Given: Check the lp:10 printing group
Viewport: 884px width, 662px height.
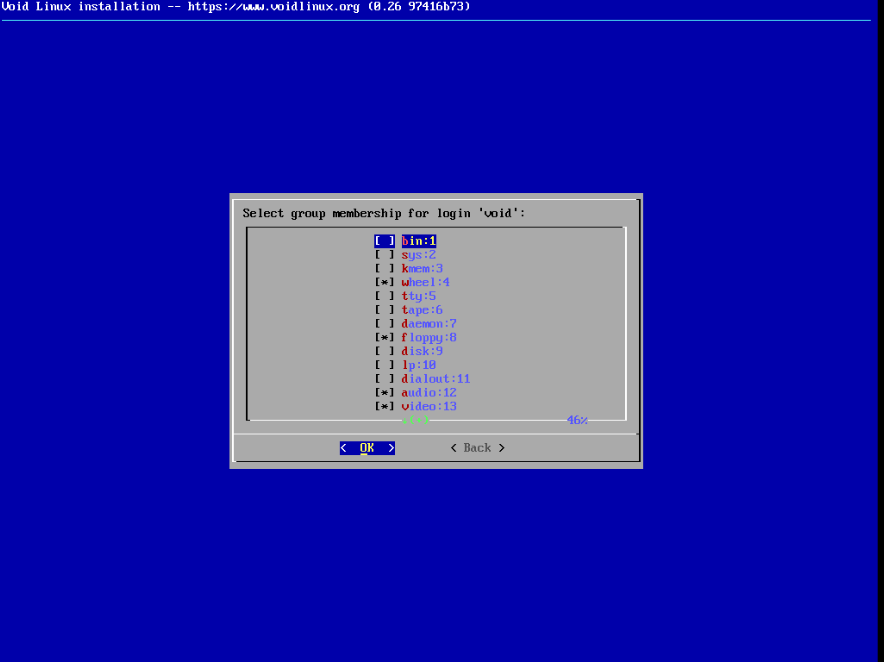Looking at the screenshot, I should click(x=384, y=364).
